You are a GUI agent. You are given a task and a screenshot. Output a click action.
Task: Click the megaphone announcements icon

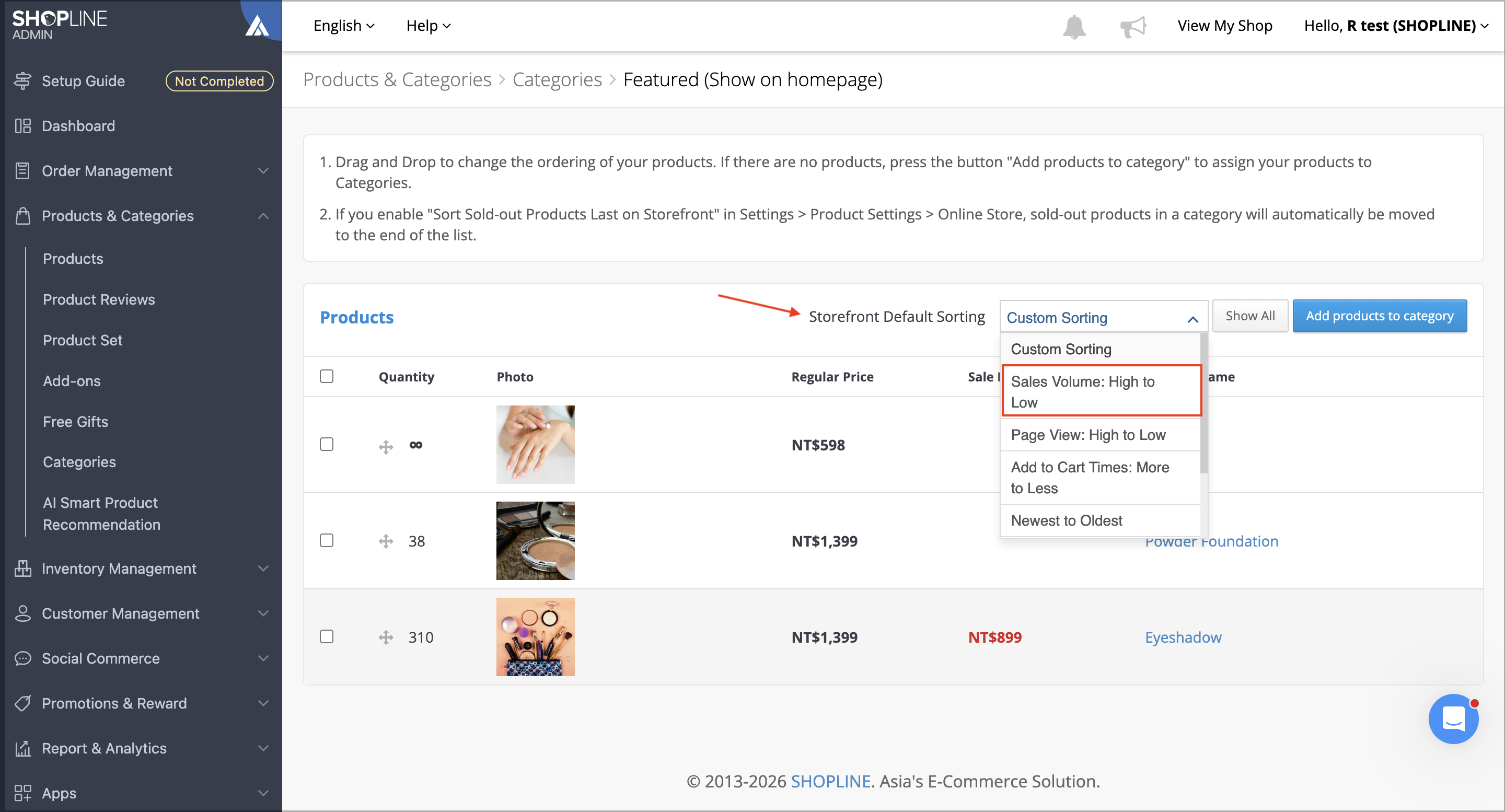coord(1133,26)
